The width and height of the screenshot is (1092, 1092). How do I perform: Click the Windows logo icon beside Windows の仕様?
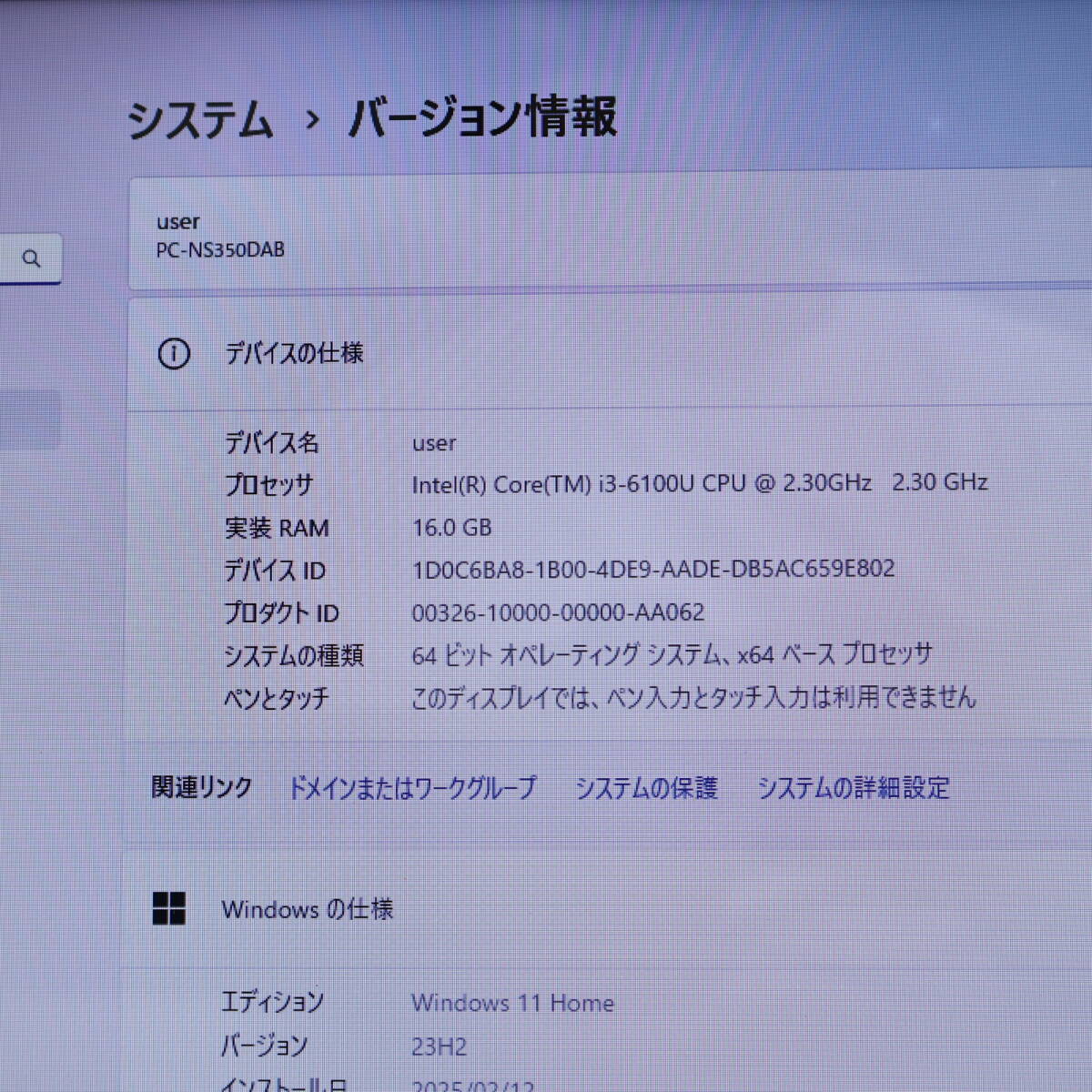(169, 908)
